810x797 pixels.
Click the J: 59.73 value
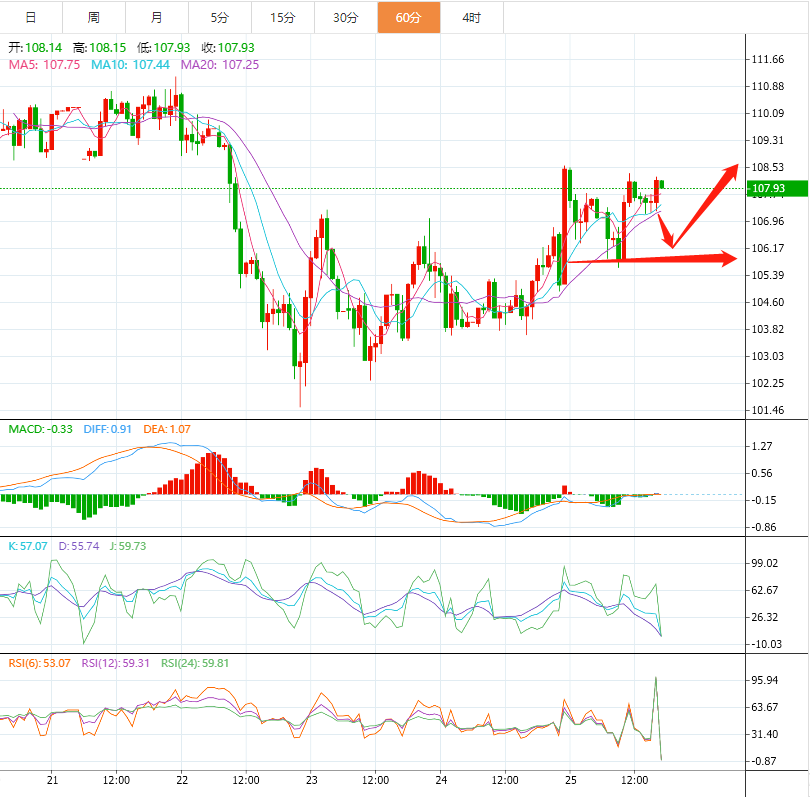pos(128,546)
